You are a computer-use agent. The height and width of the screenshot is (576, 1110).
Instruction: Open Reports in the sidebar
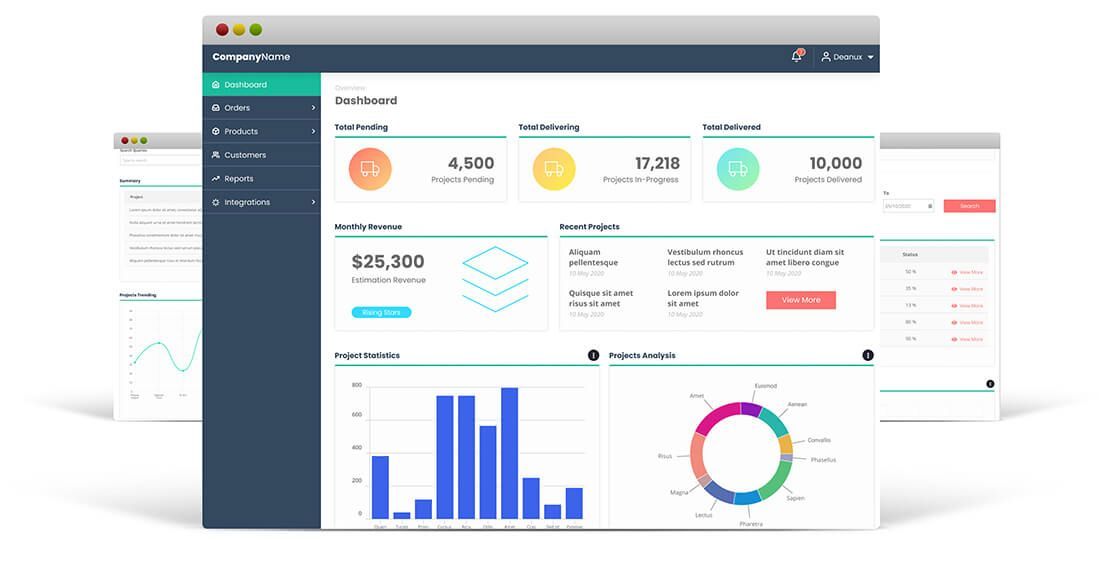pos(261,178)
